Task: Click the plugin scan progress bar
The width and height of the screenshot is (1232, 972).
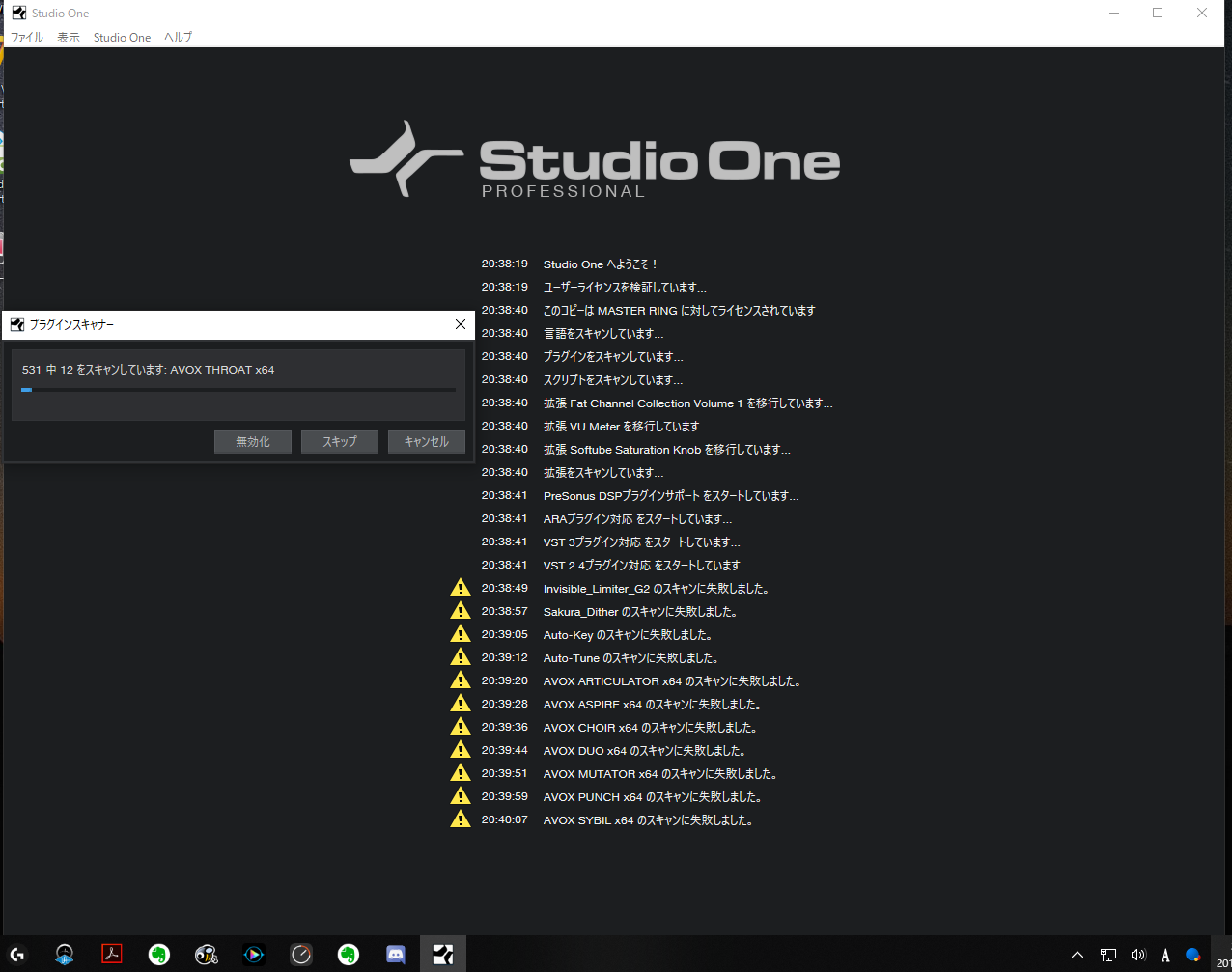Action: (238, 390)
